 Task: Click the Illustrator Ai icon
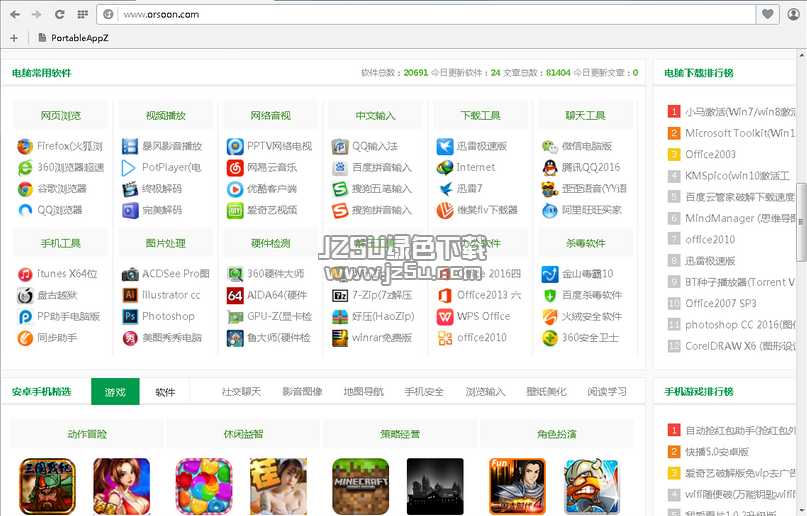(x=130, y=295)
